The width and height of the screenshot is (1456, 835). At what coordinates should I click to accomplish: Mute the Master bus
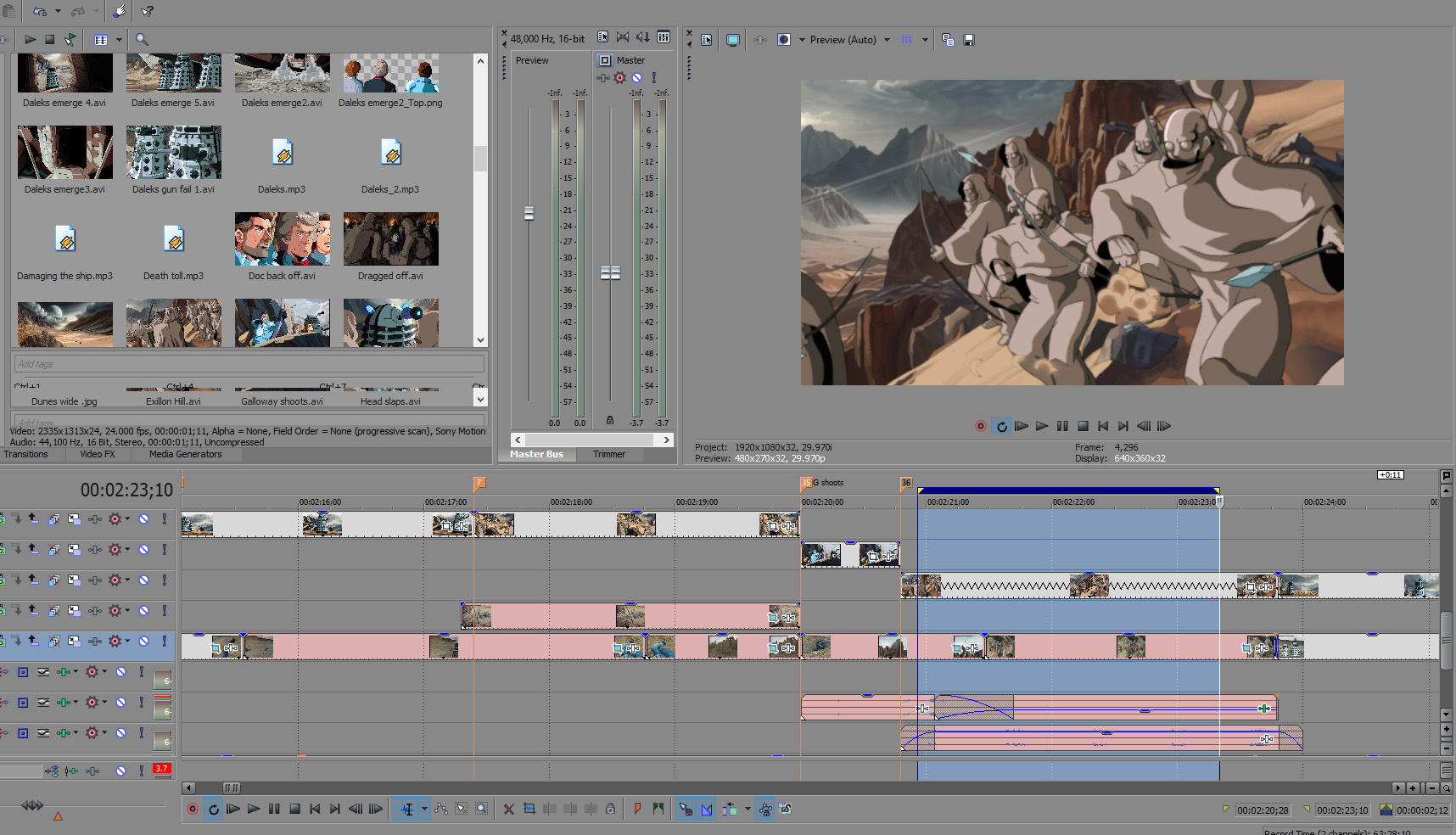pyautogui.click(x=637, y=77)
